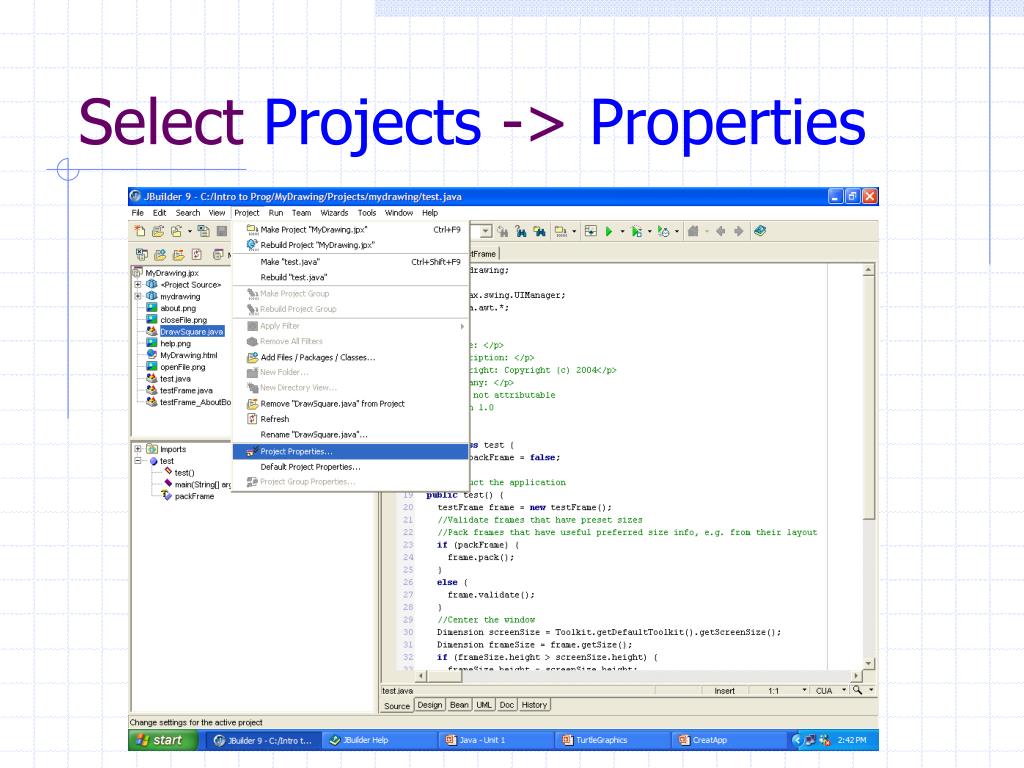The height and width of the screenshot is (768, 1024).
Task: Open the Optimize Project dropdown arrow
Action: (x=677, y=231)
